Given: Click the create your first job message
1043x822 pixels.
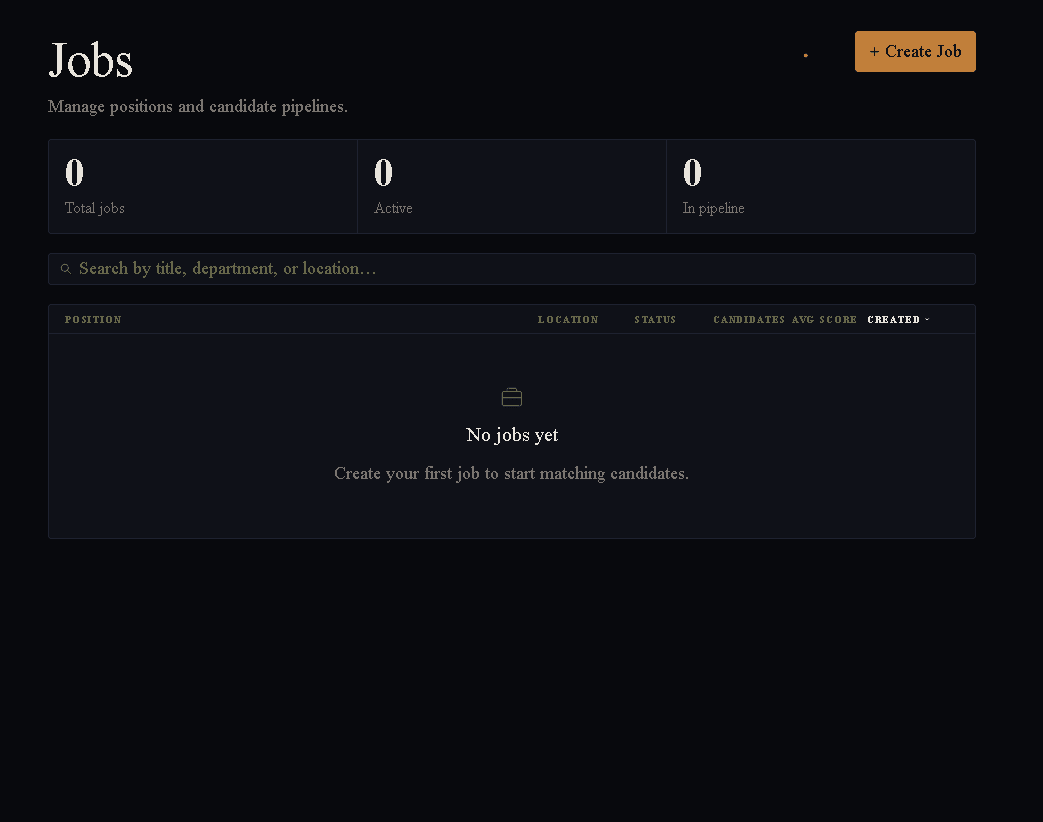Looking at the screenshot, I should 512,473.
